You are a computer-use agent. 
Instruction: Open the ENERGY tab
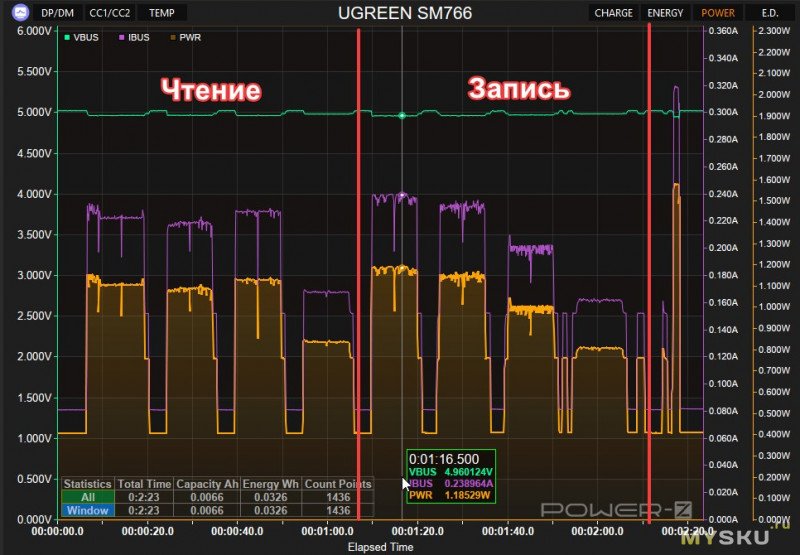click(x=665, y=13)
